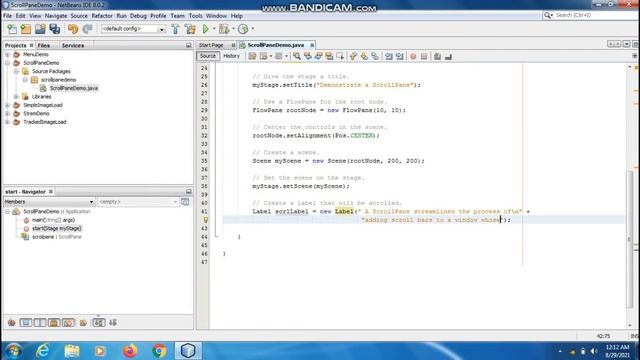Click the Windows Start button

click(x=13, y=351)
